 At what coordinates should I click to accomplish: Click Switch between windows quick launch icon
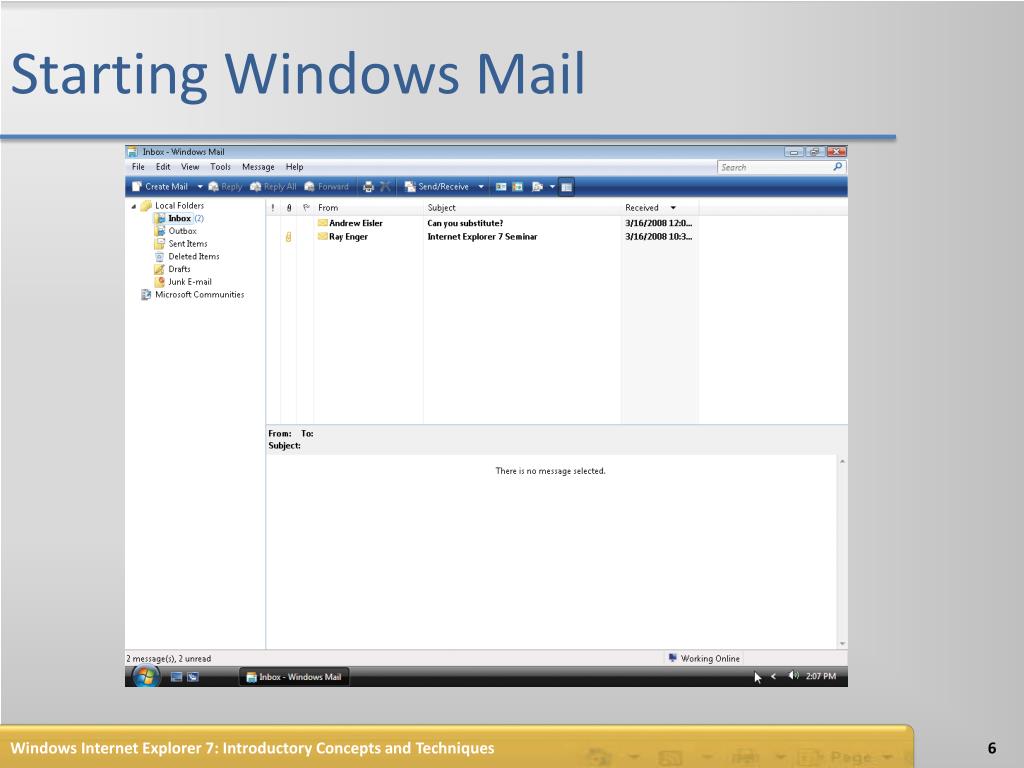point(193,677)
